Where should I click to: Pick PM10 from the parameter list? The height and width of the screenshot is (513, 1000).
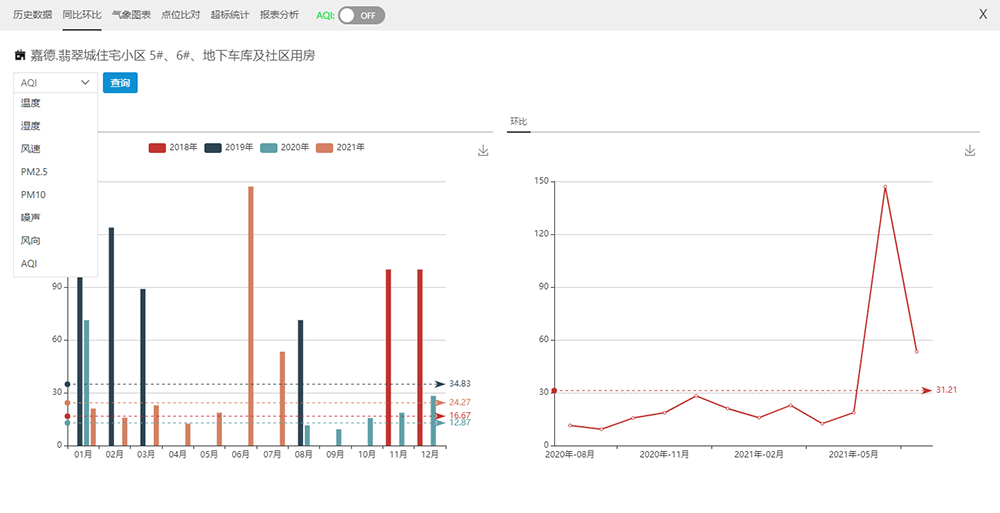coord(33,195)
